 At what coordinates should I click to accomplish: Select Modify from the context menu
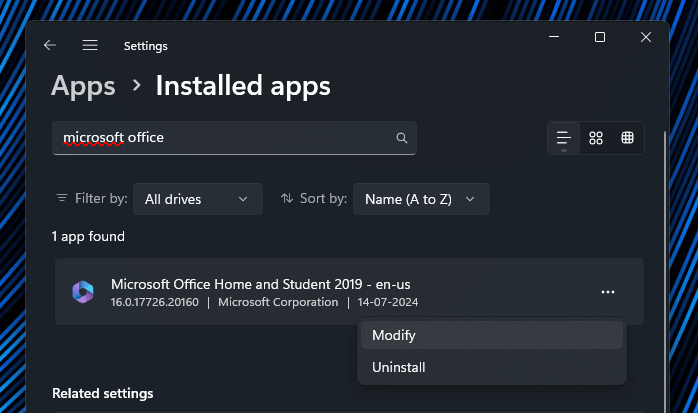click(x=491, y=335)
